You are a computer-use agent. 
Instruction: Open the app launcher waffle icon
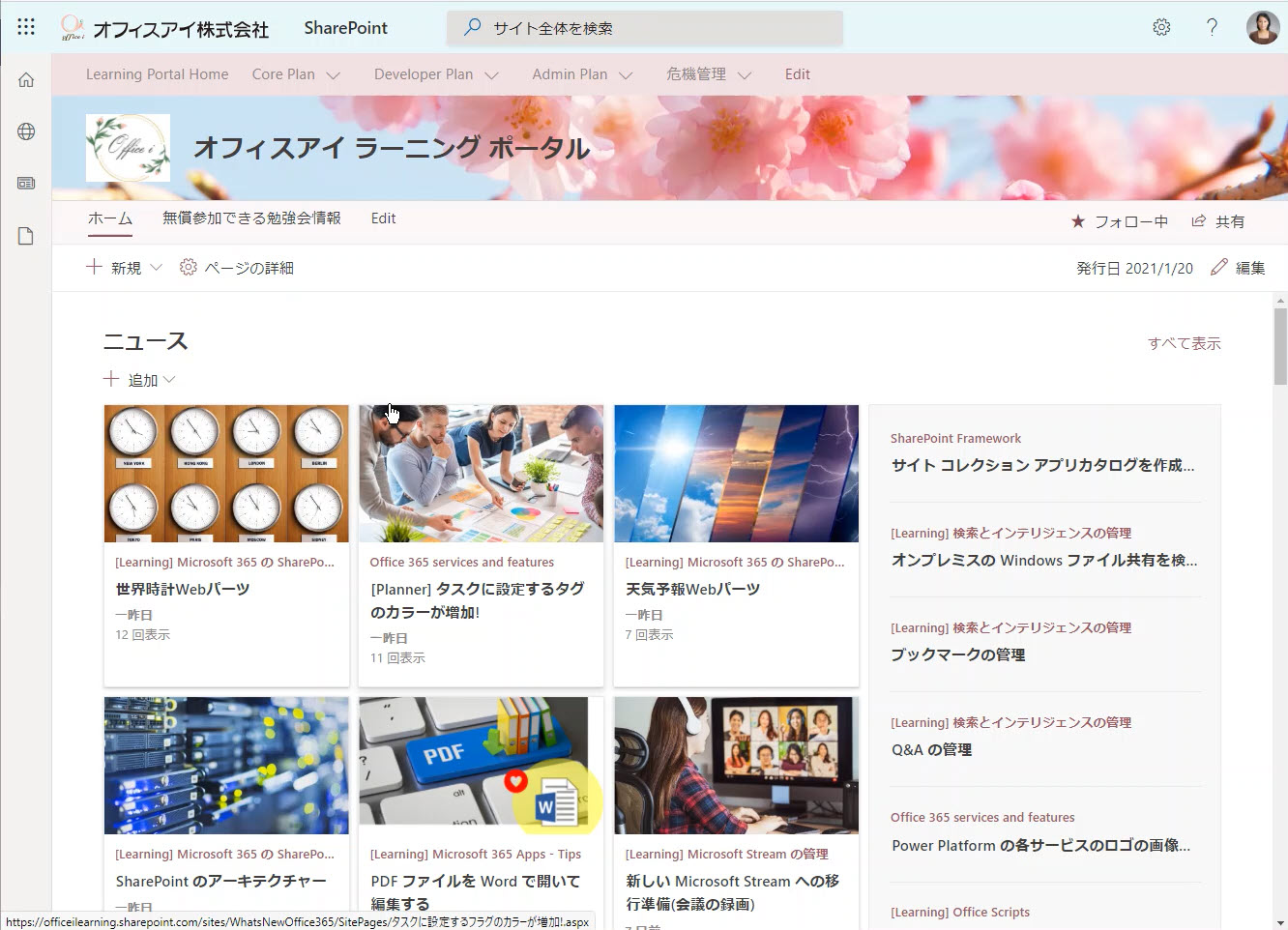26,27
